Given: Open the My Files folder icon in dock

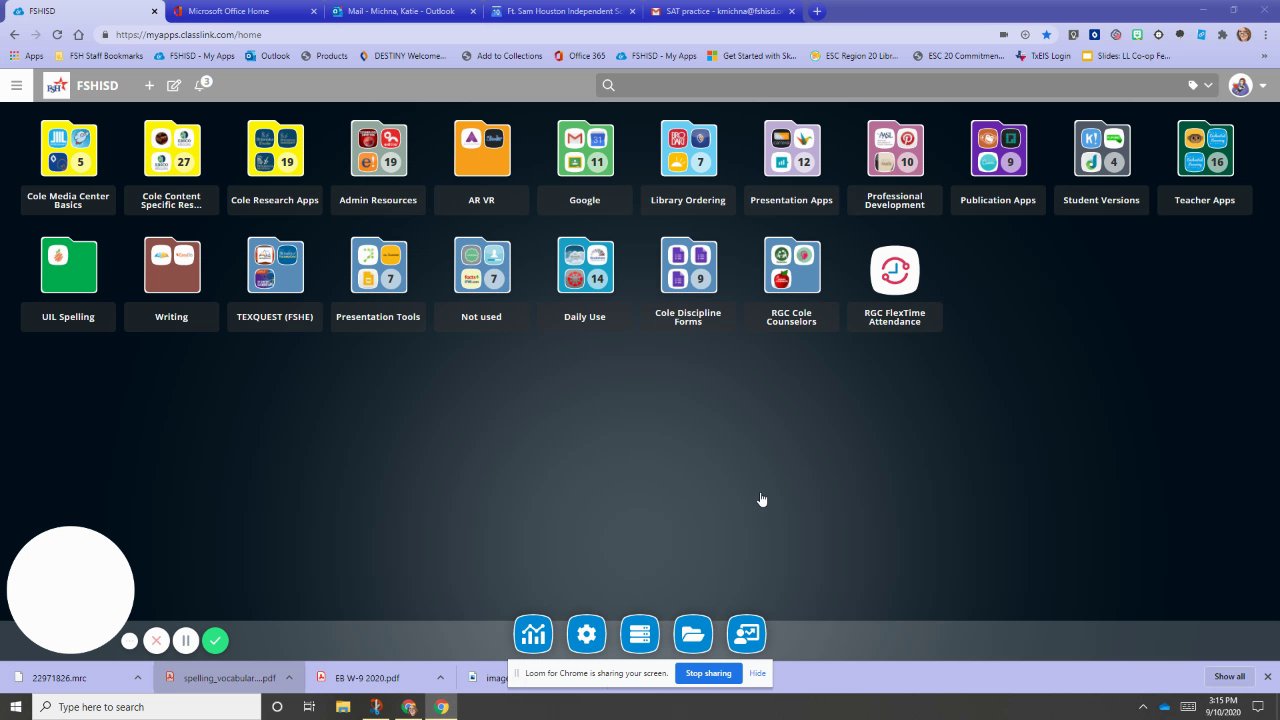Looking at the screenshot, I should click(x=693, y=634).
